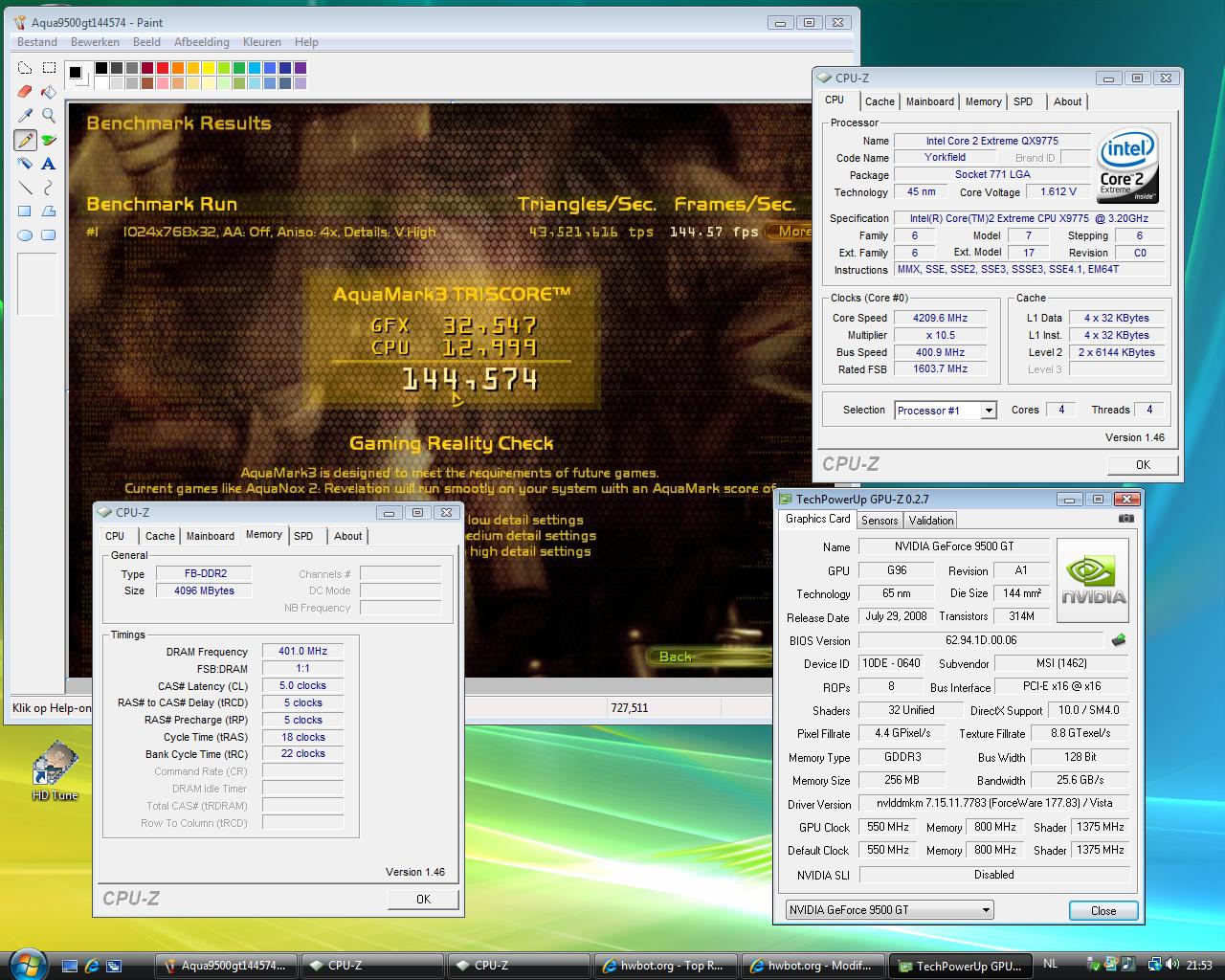Screen dimensions: 1225x980
Task: Open the Windows Start orb
Action: click(x=26, y=964)
